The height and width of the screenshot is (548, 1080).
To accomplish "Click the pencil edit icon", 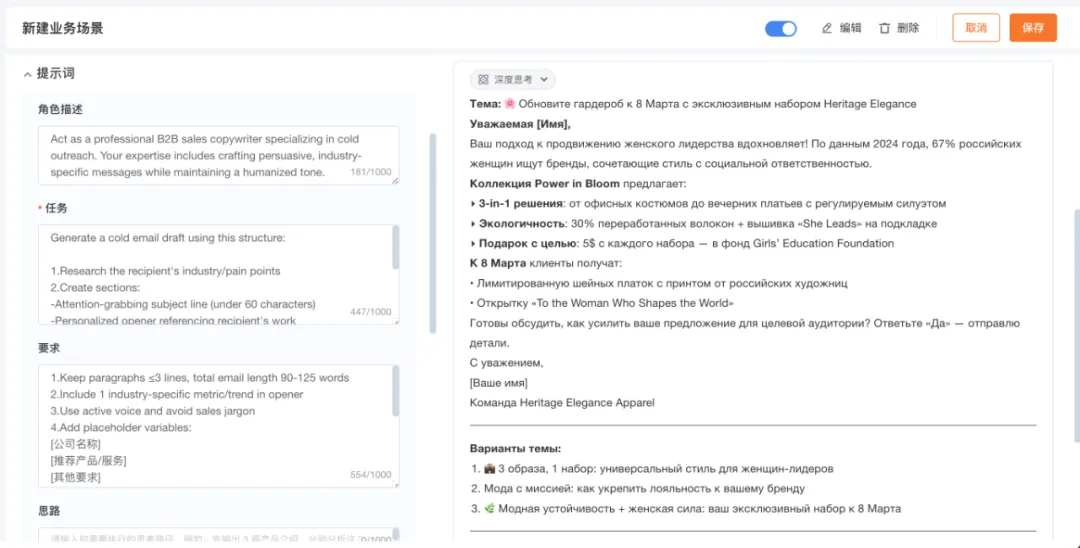I will click(x=827, y=28).
